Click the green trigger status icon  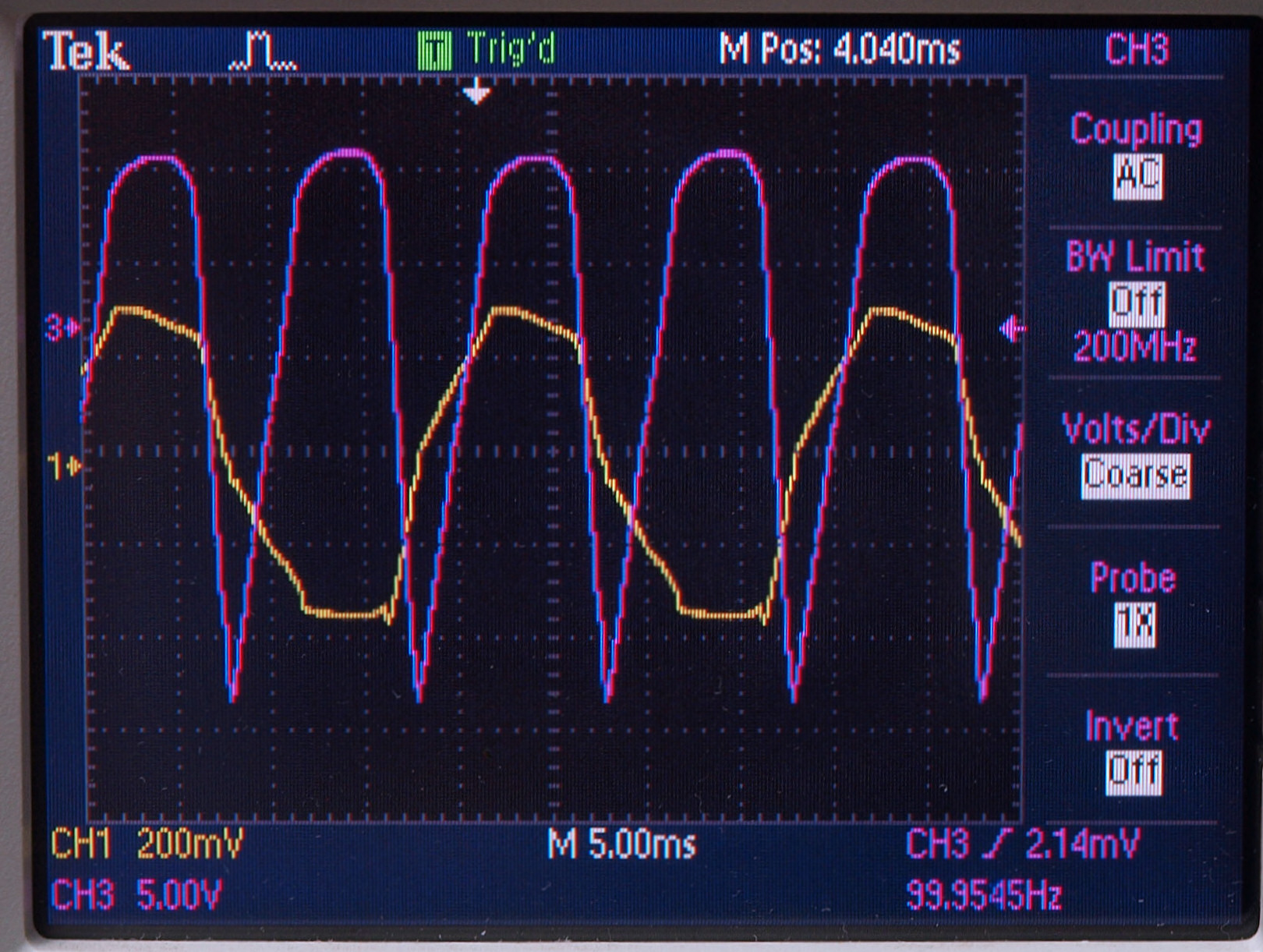click(x=434, y=51)
